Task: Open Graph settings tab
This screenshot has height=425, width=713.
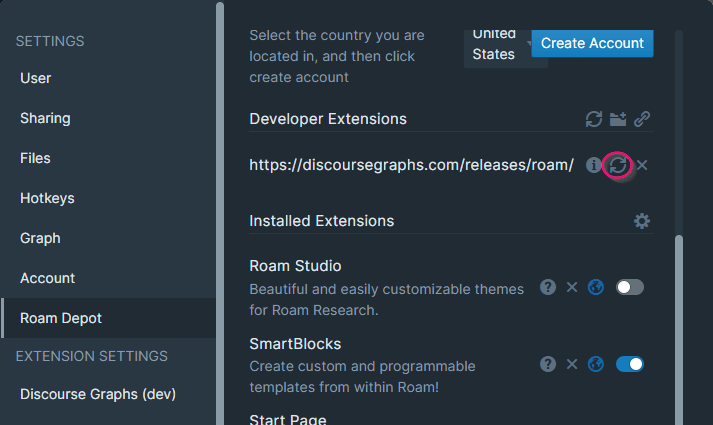Action: click(x=108, y=238)
